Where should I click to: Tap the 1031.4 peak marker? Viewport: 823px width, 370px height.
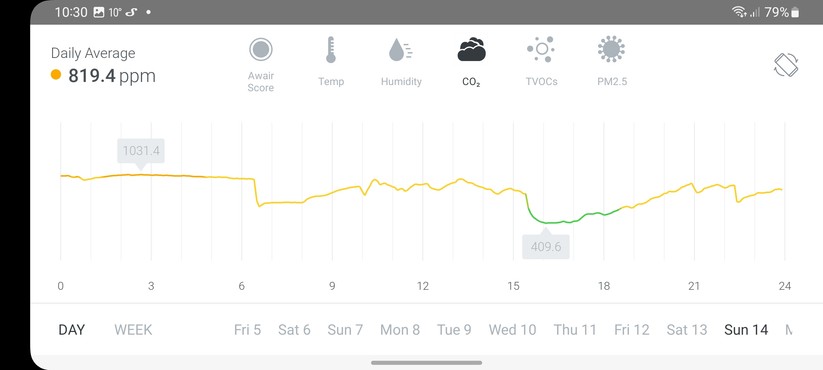click(141, 152)
